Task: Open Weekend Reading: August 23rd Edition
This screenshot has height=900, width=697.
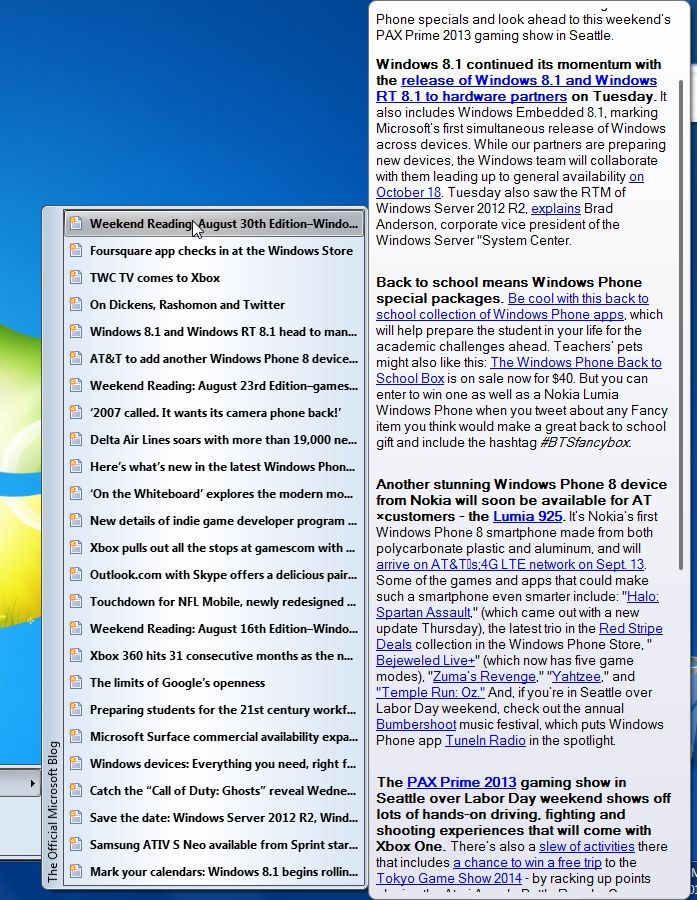Action: point(214,385)
